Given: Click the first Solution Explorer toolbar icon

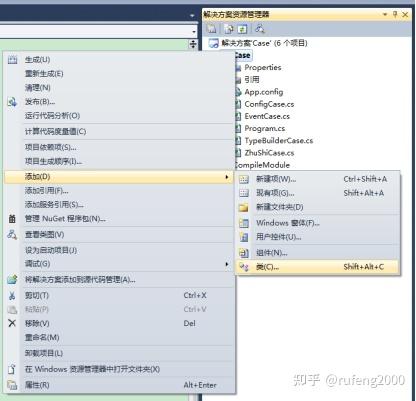Looking at the screenshot, I should click(x=212, y=29).
